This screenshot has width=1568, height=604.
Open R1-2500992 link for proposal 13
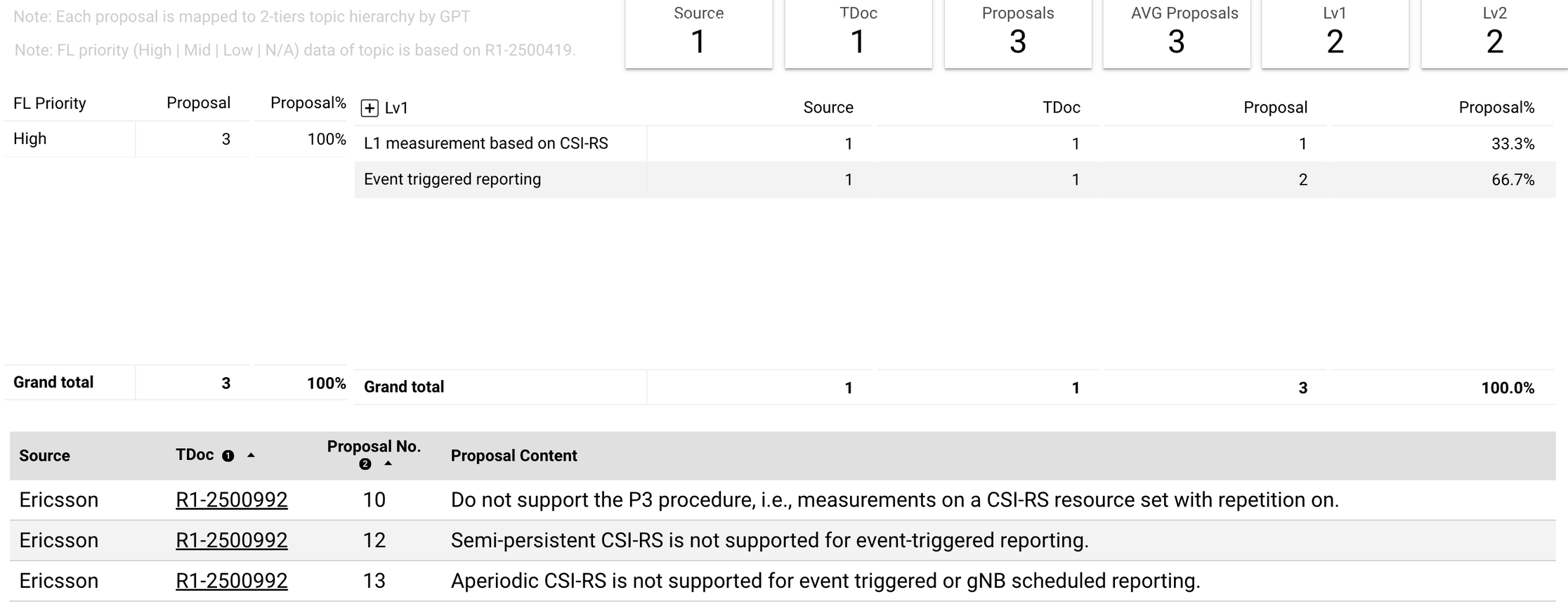tap(231, 582)
